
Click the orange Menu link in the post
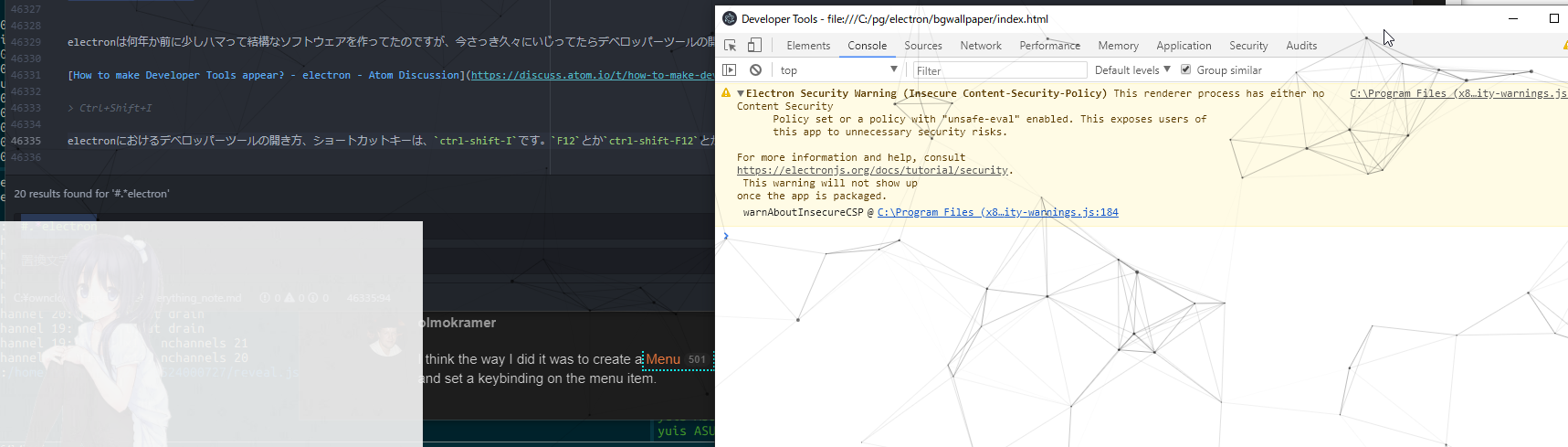pyautogui.click(x=663, y=359)
